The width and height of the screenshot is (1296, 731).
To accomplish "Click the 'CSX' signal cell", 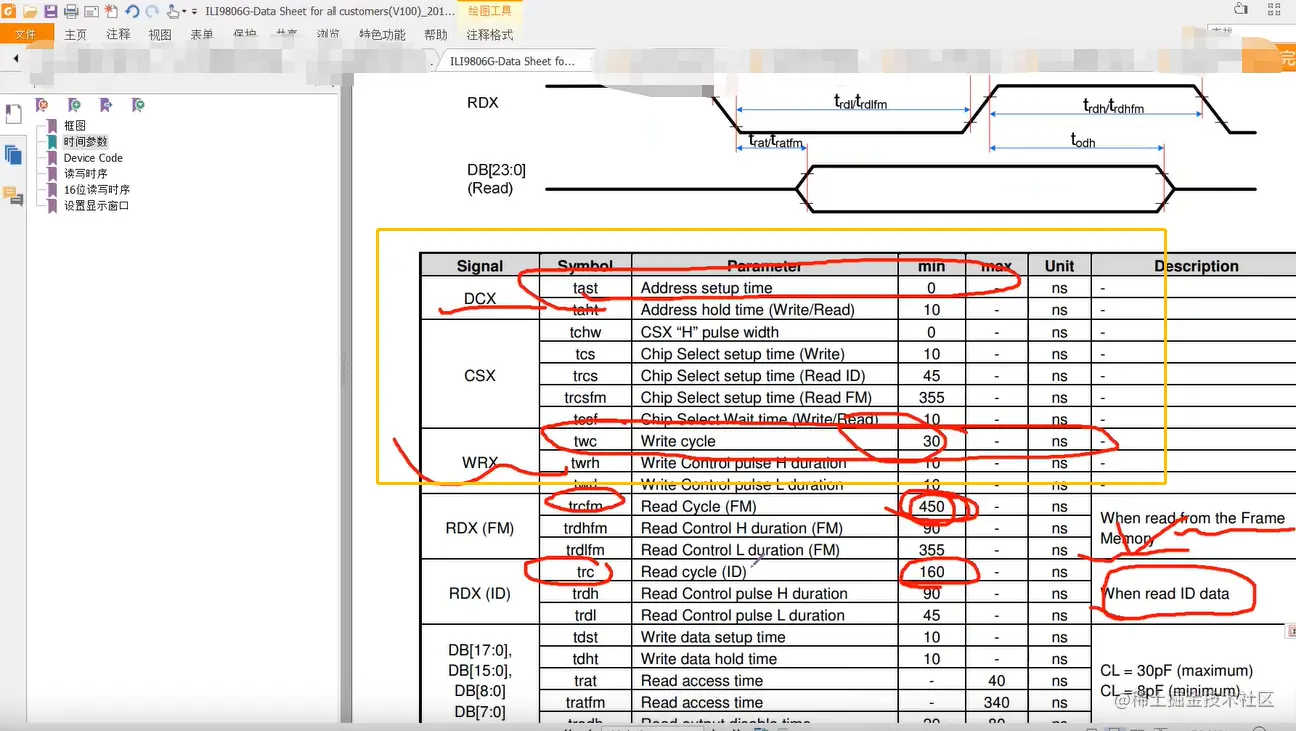I will [480, 376].
